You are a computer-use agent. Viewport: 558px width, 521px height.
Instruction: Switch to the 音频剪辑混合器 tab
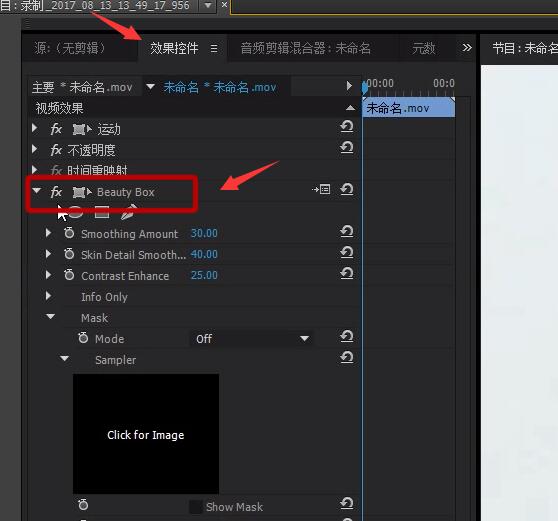point(305,48)
